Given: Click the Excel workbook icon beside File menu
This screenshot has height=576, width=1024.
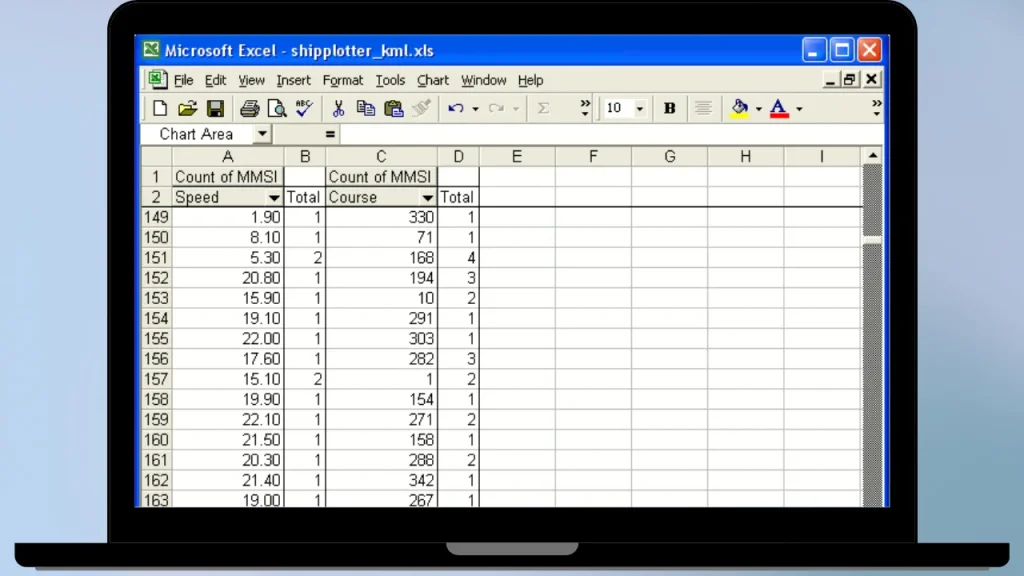Looking at the screenshot, I should click(157, 80).
